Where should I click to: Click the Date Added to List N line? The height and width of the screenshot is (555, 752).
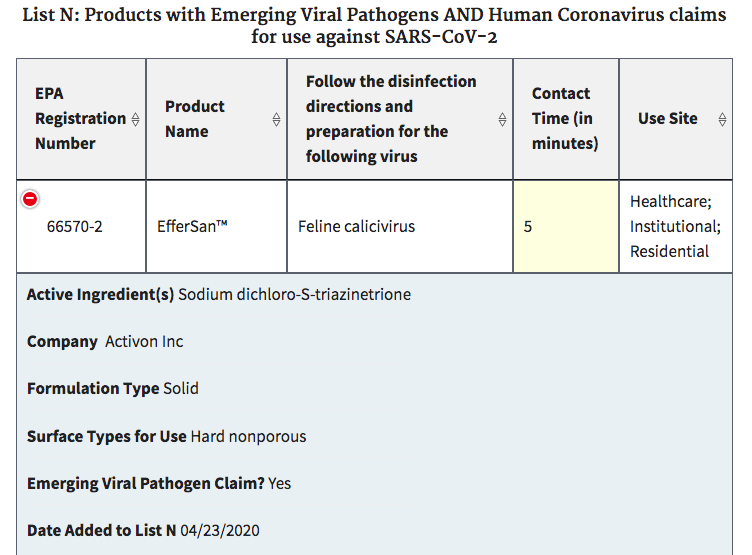coord(143,530)
